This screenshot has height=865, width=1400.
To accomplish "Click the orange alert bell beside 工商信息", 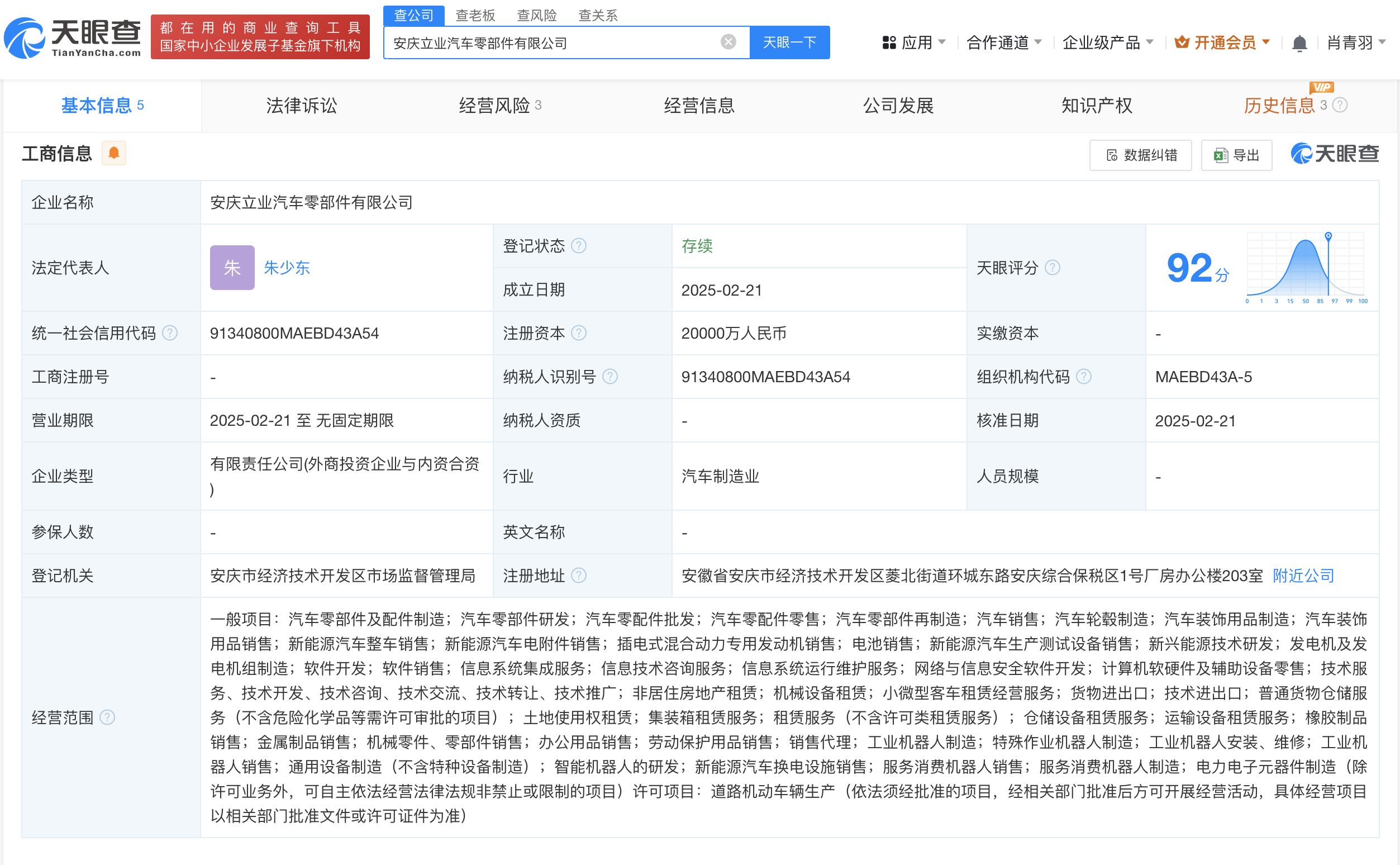I will click(x=114, y=153).
